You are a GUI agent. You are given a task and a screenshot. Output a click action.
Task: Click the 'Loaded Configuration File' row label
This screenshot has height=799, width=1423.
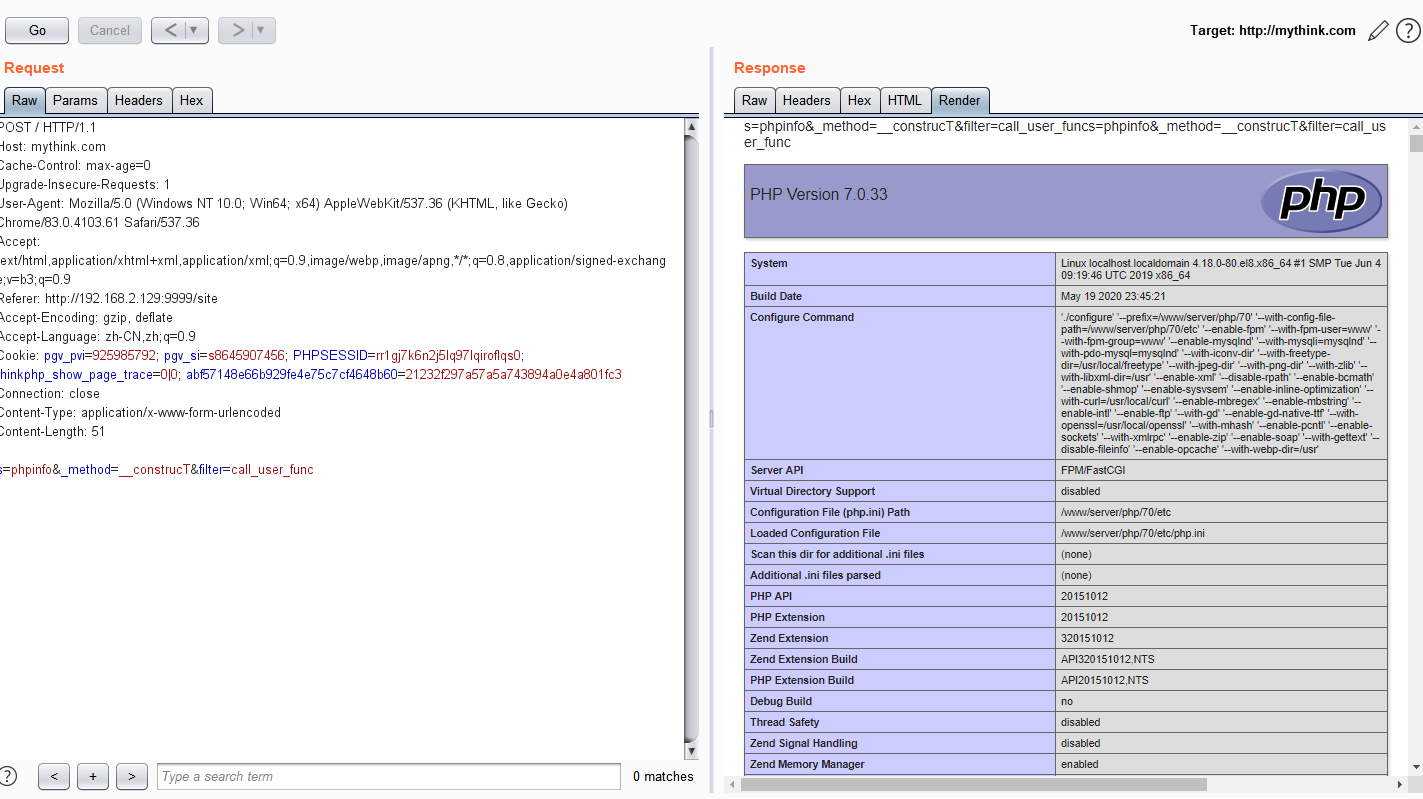click(815, 533)
